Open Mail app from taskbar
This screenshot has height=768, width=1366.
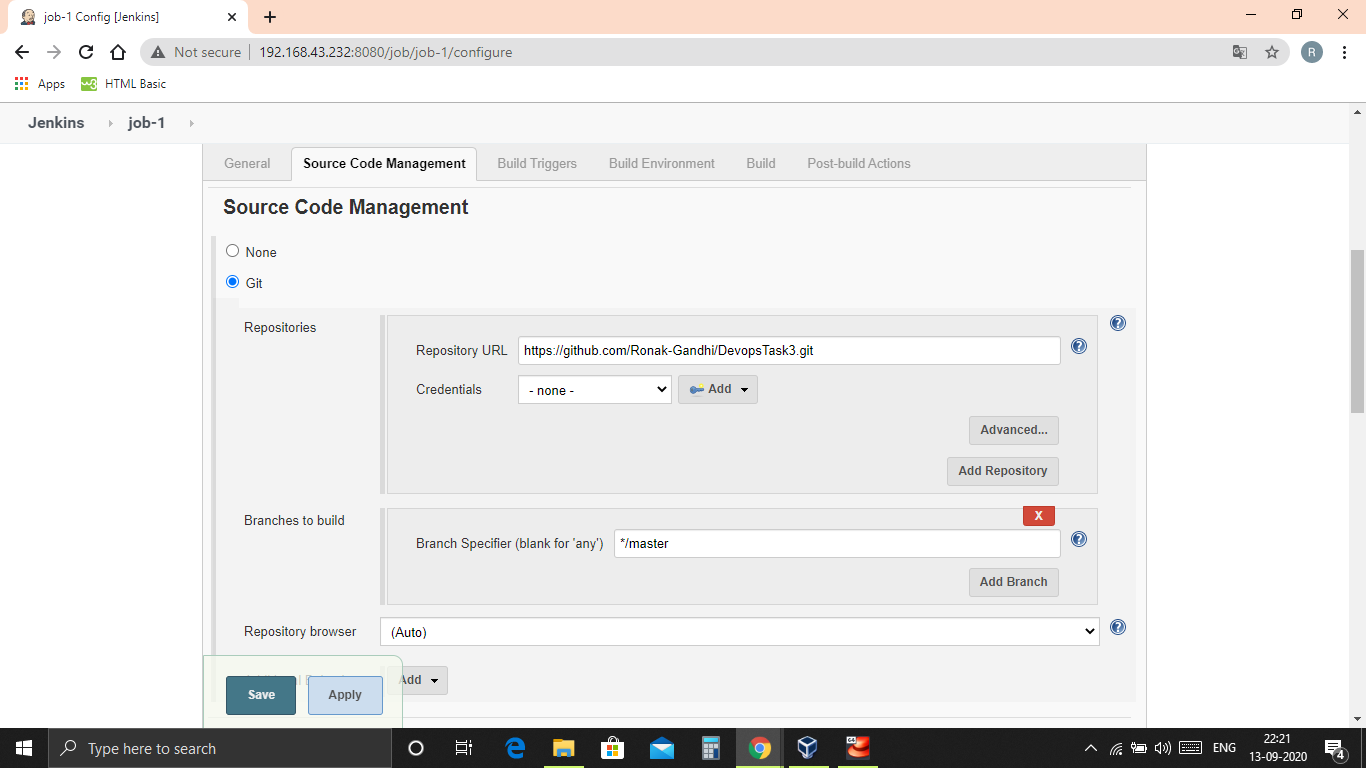coord(661,748)
